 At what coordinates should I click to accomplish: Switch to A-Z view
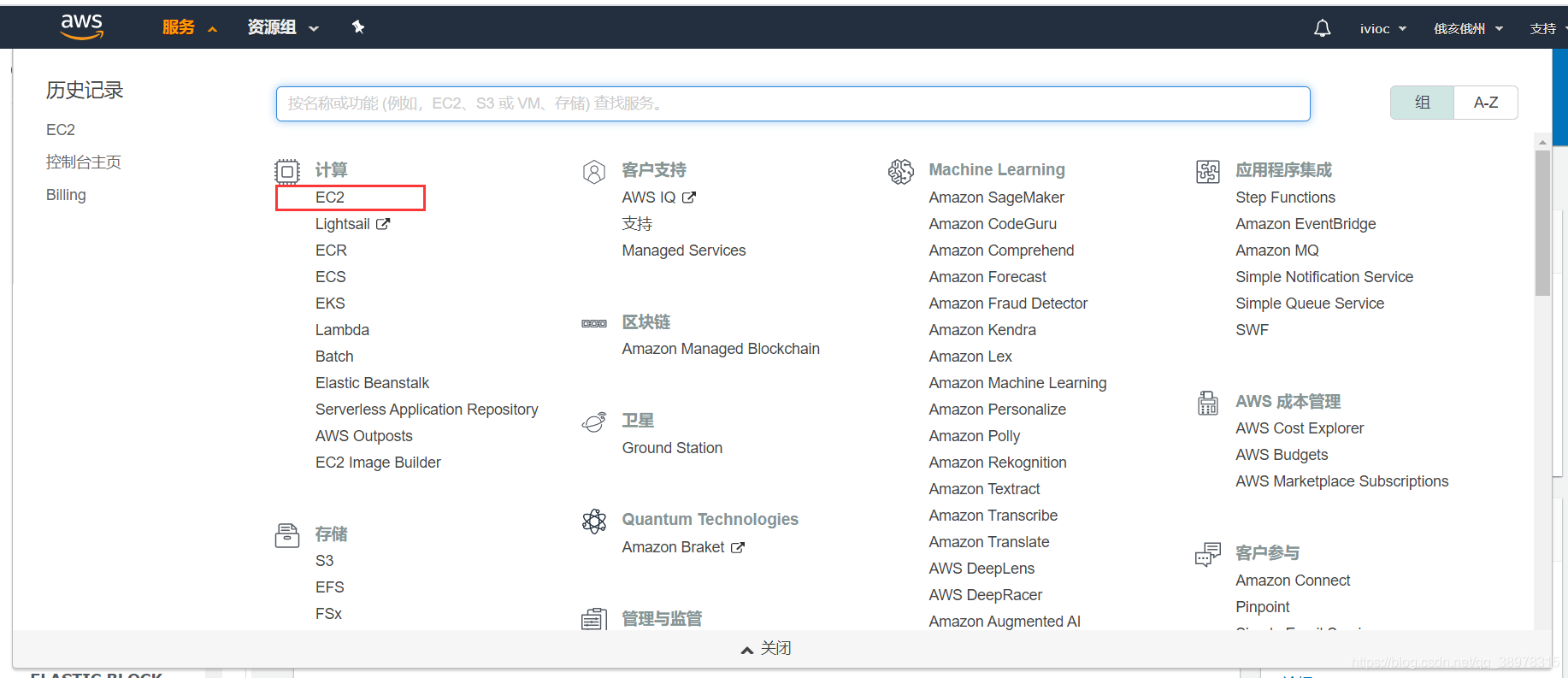1486,103
